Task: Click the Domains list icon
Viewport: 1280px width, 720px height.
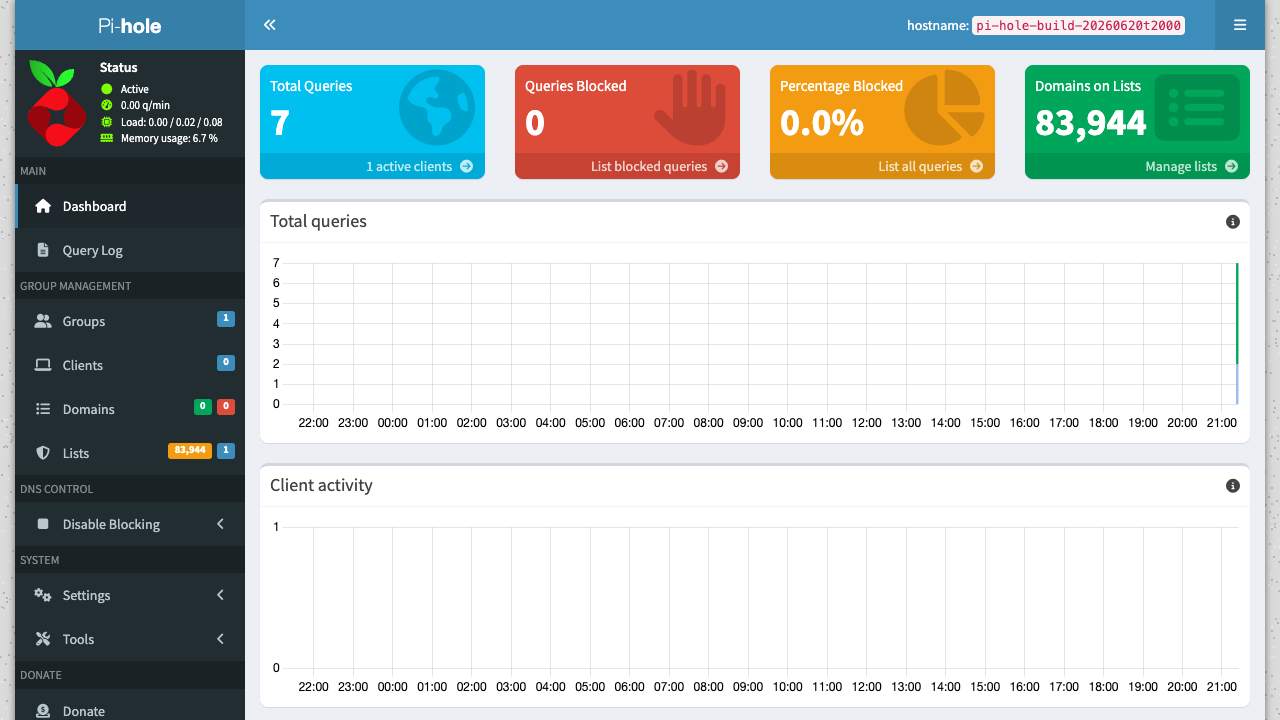Action: click(43, 409)
